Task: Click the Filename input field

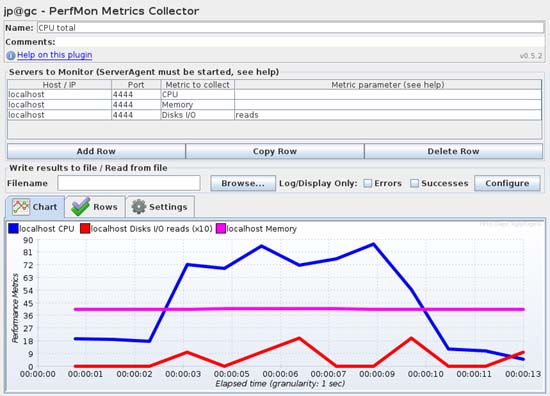Action: pos(129,183)
